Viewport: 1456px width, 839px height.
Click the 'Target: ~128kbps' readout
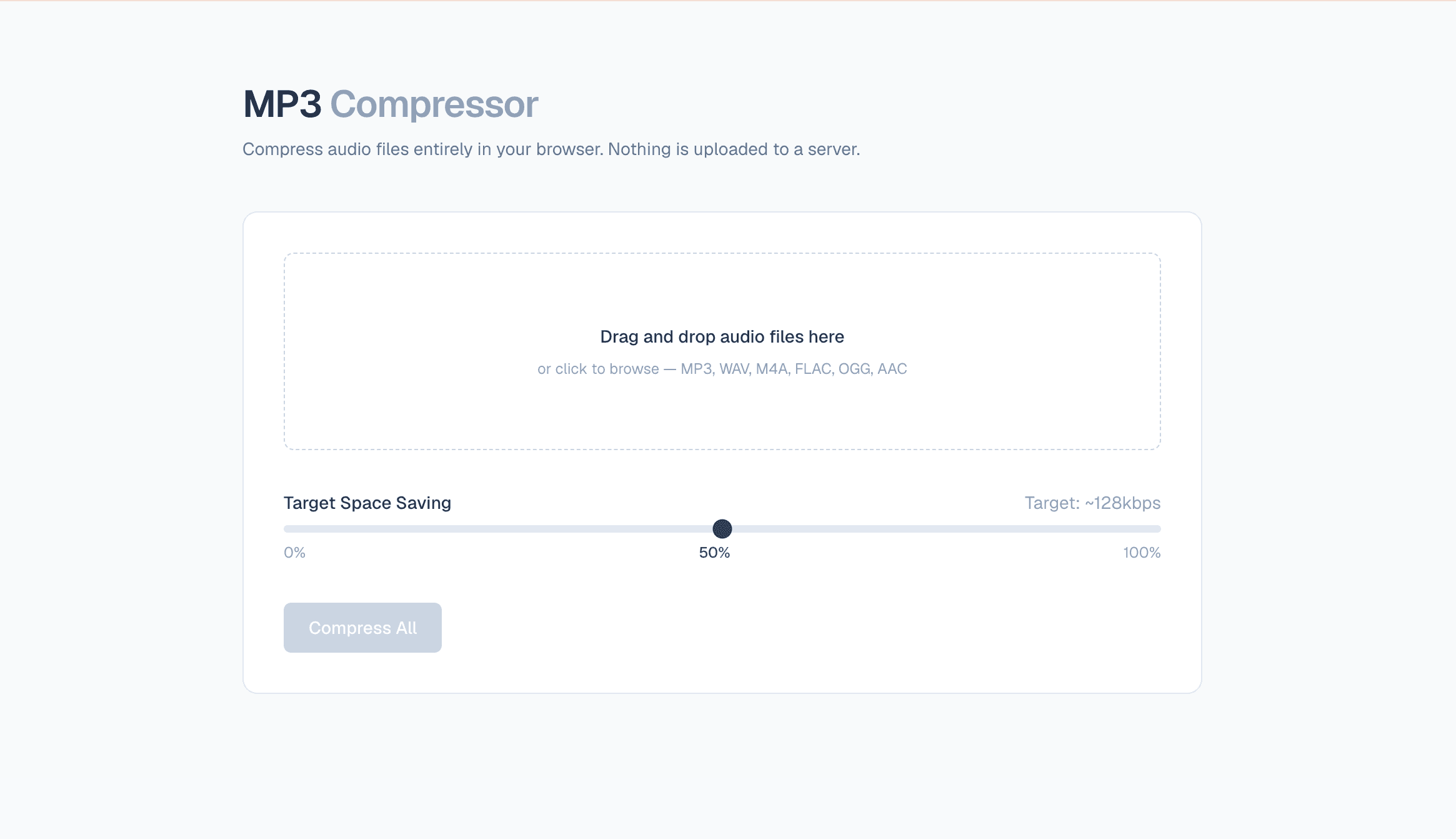click(1092, 503)
